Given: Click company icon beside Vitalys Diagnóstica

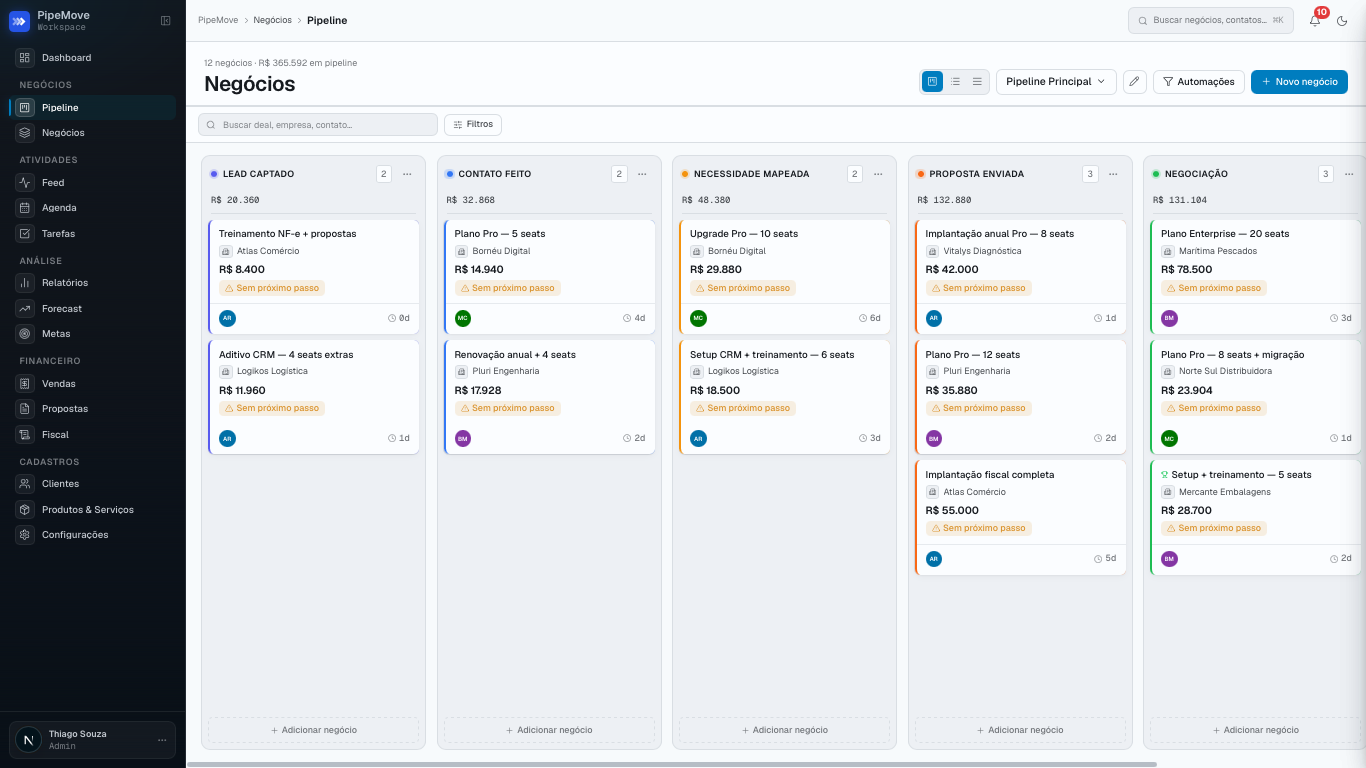Looking at the screenshot, I should pyautogui.click(x=933, y=251).
